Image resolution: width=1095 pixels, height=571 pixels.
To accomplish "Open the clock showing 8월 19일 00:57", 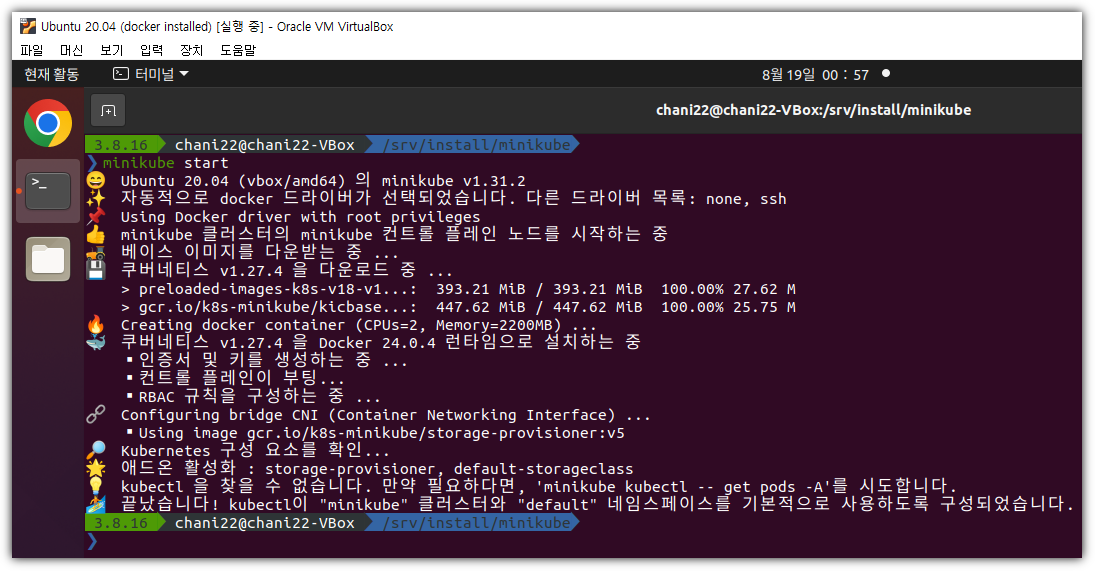I will click(815, 75).
